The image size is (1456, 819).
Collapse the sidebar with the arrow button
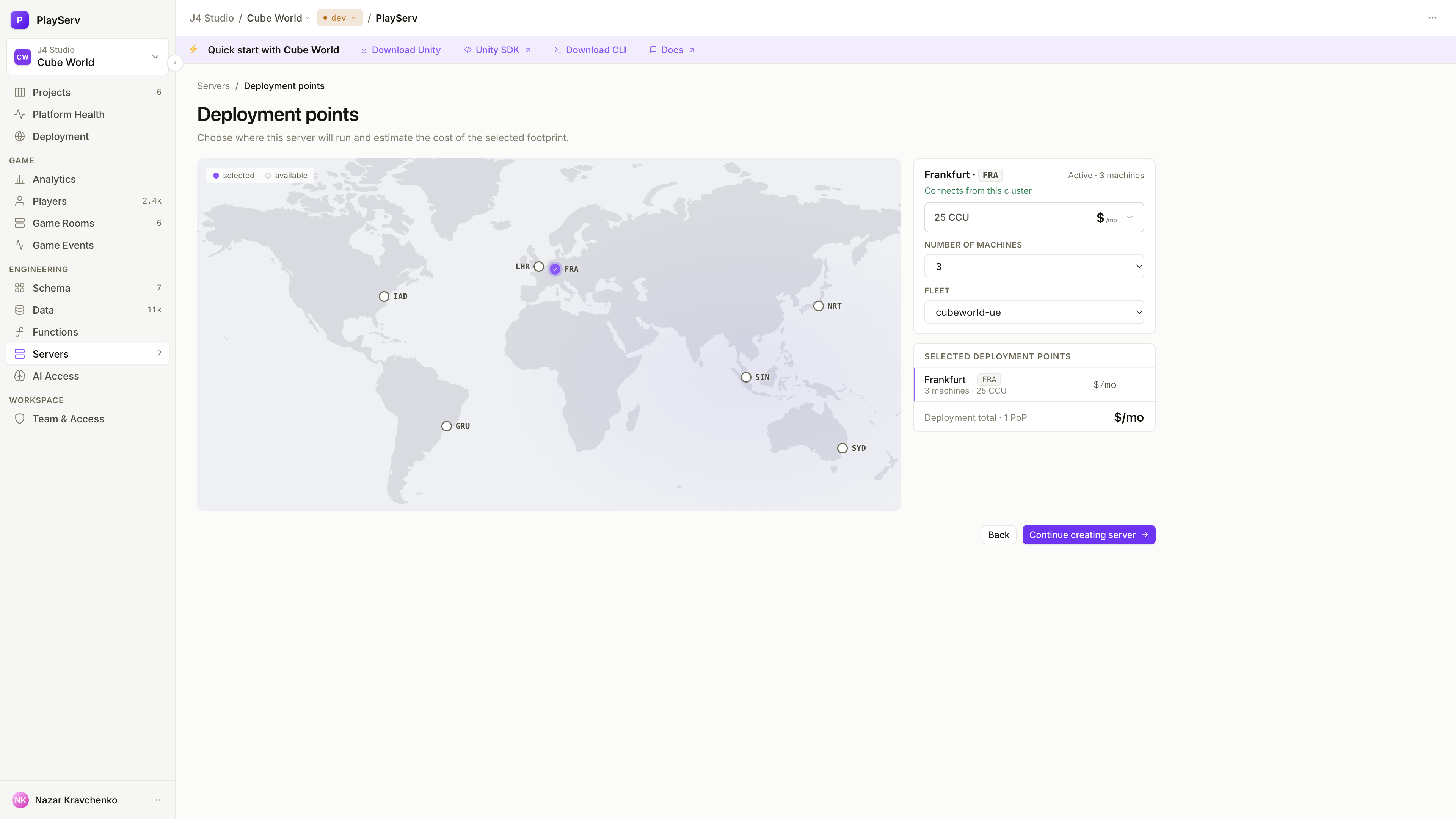[175, 63]
